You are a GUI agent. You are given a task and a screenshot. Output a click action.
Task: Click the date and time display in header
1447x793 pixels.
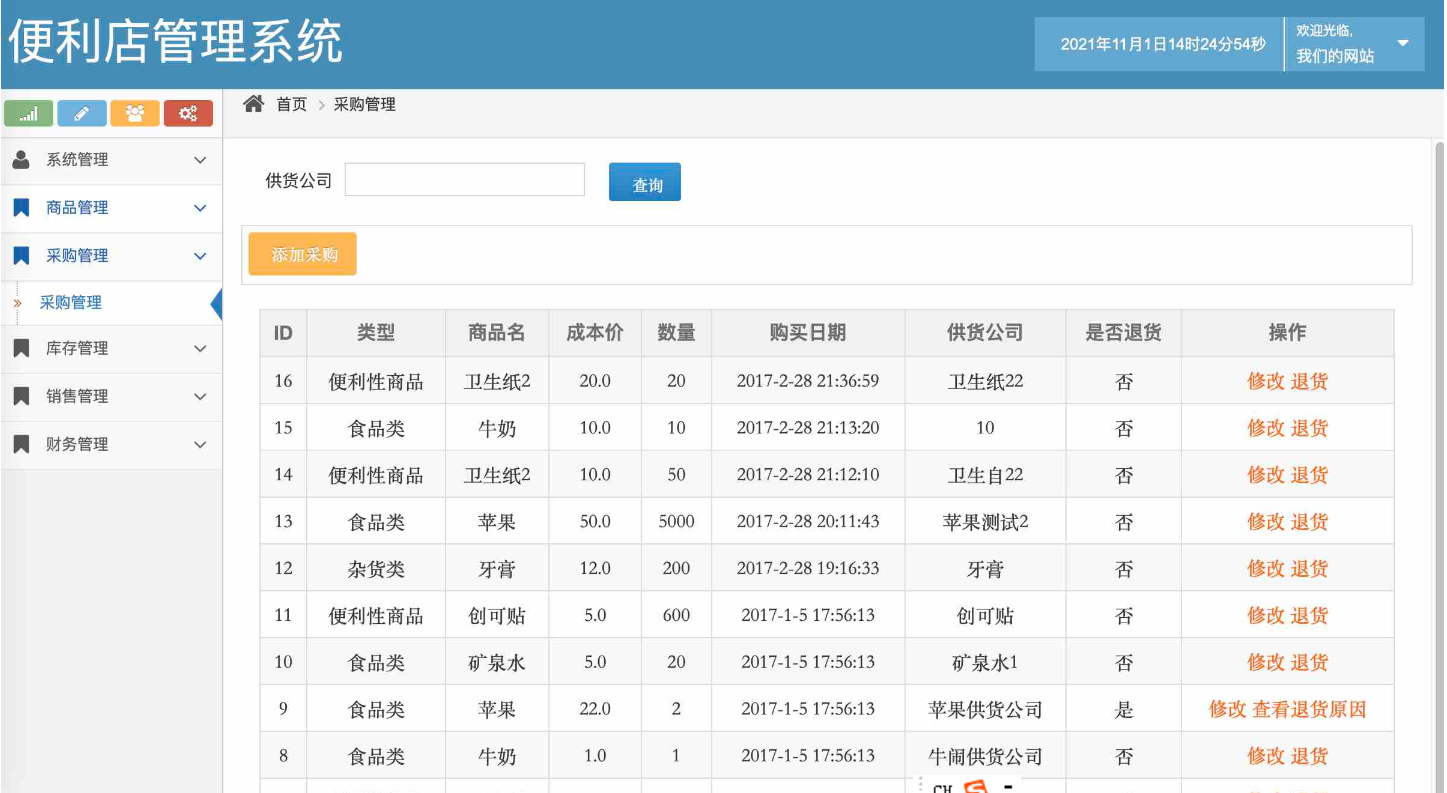(1162, 44)
